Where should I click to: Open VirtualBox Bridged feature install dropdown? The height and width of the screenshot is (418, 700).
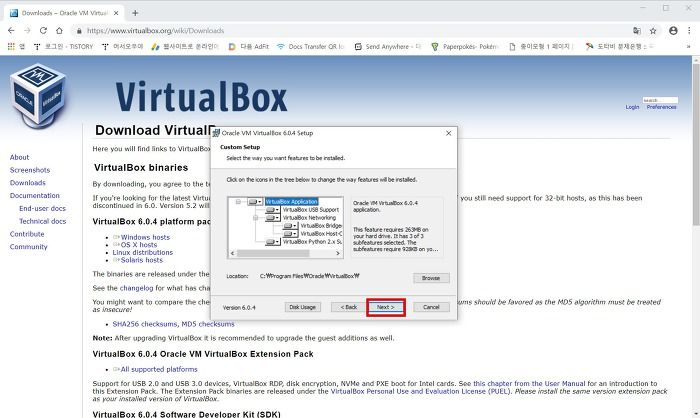[291, 226]
